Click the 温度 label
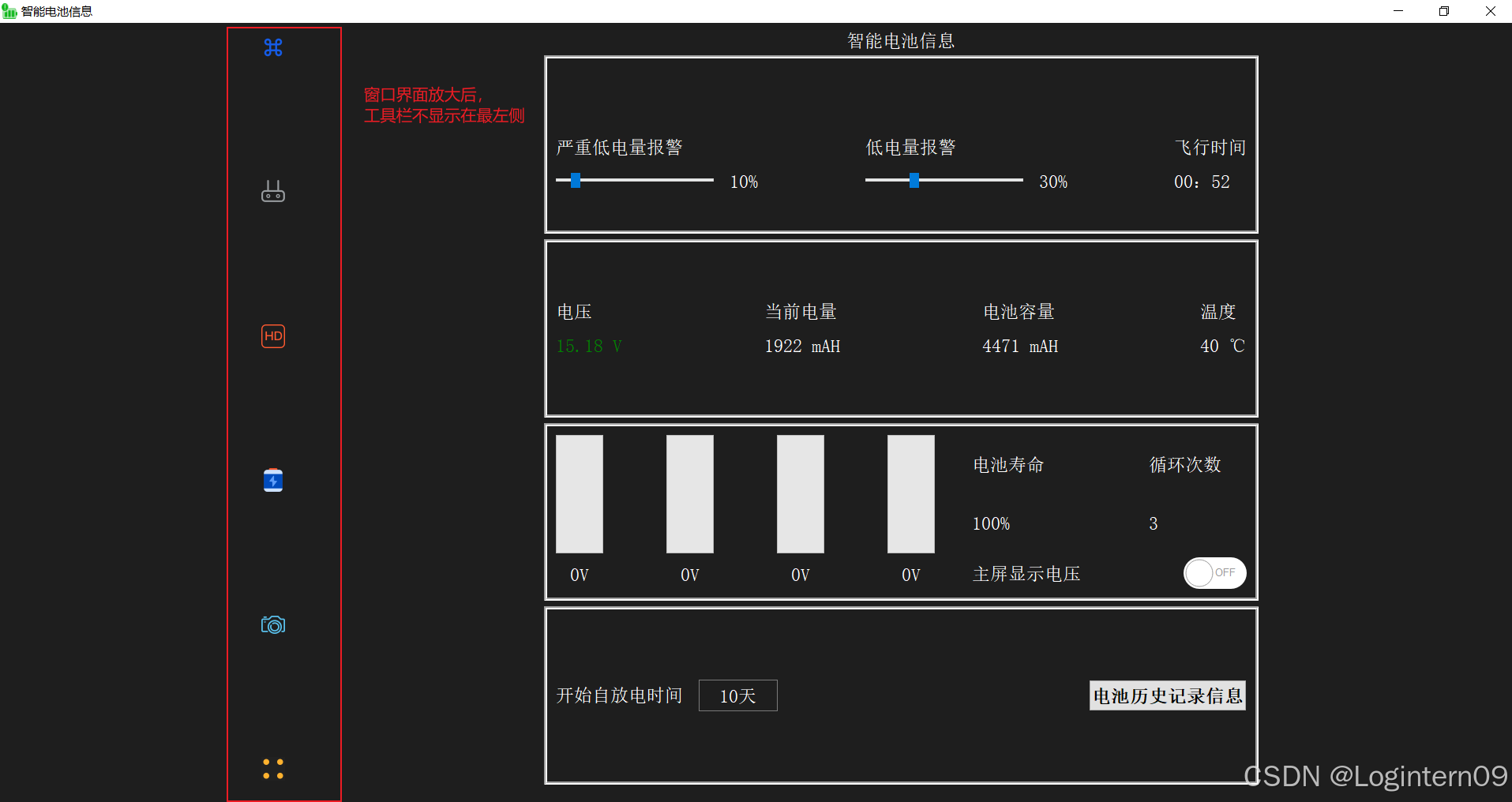 coord(1218,312)
